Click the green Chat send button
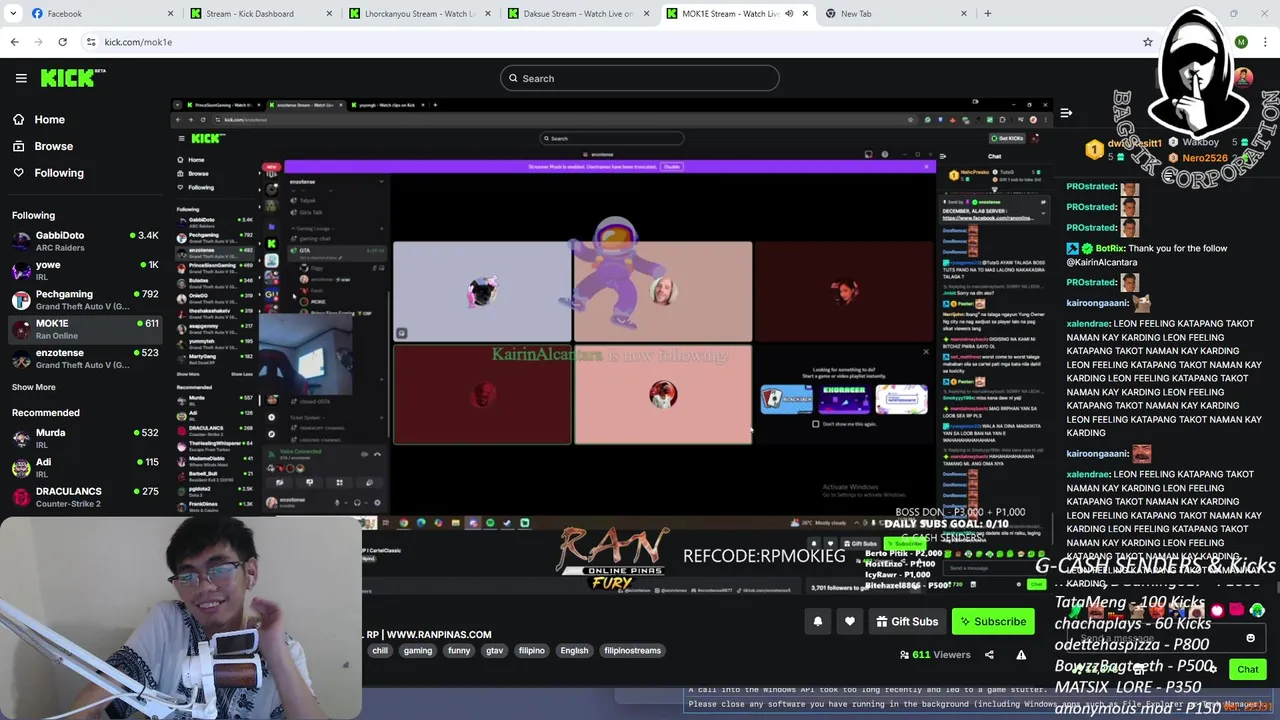1280x720 pixels. 1248,669
